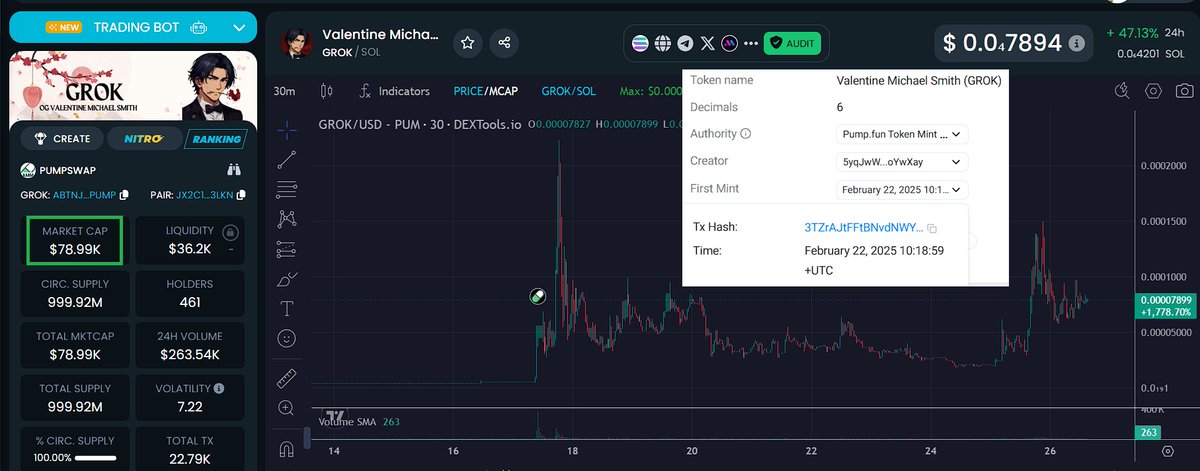
Task: Switch chart to PRICE/MCAP toggle
Action: 487,91
